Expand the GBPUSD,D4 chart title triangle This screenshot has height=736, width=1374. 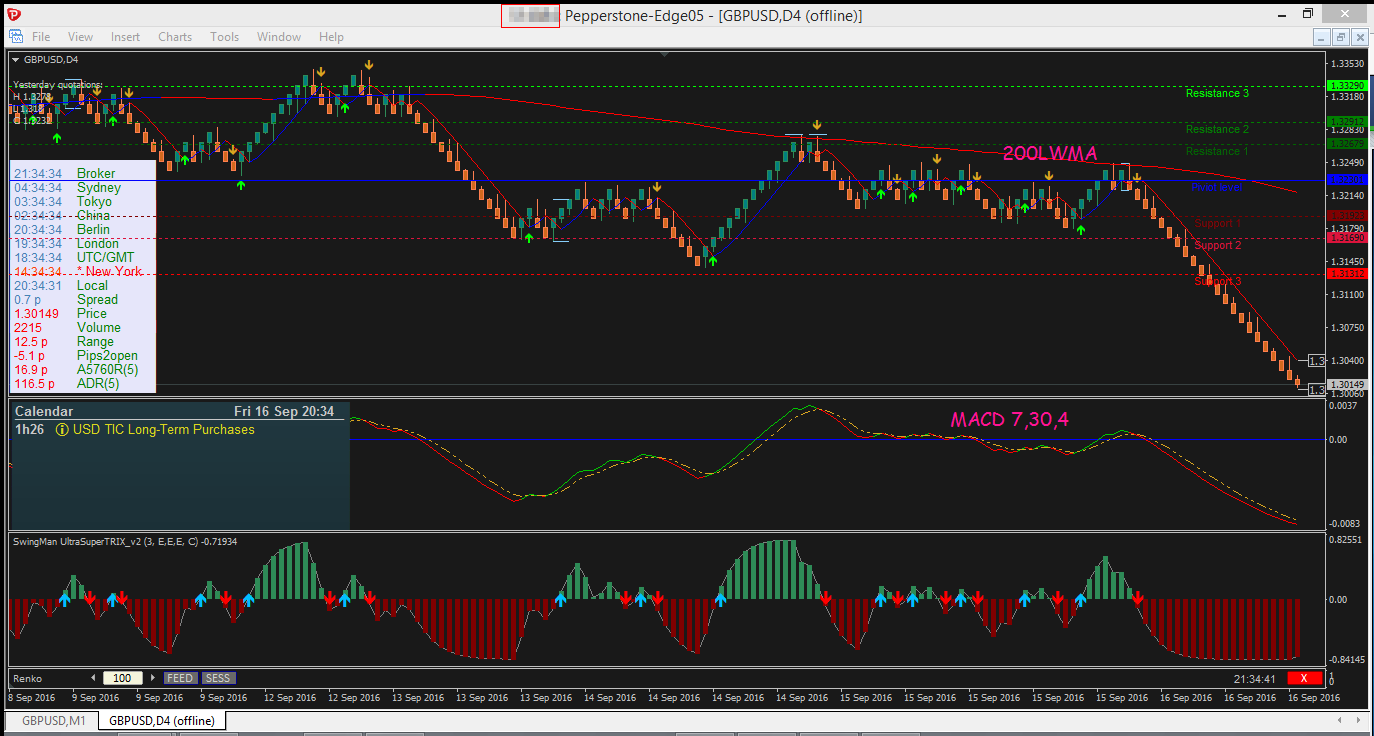[x=16, y=60]
